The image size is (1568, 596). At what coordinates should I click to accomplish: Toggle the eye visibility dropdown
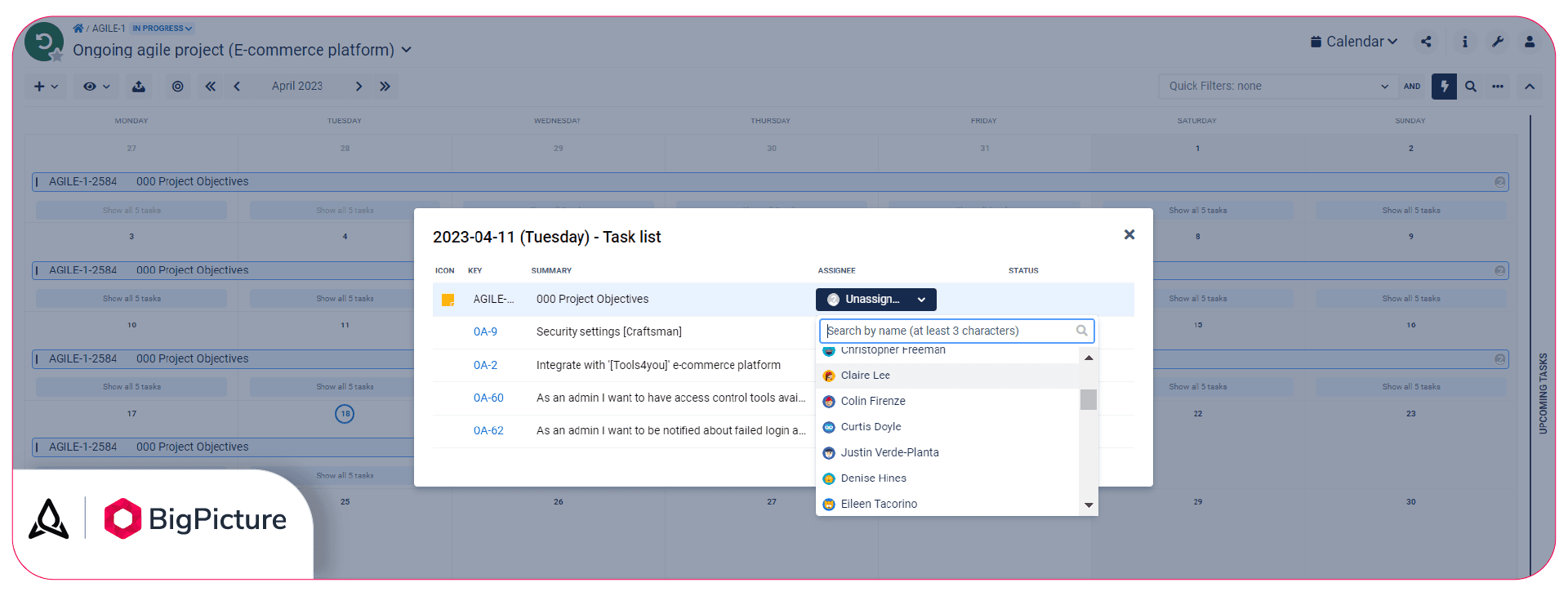click(x=96, y=87)
